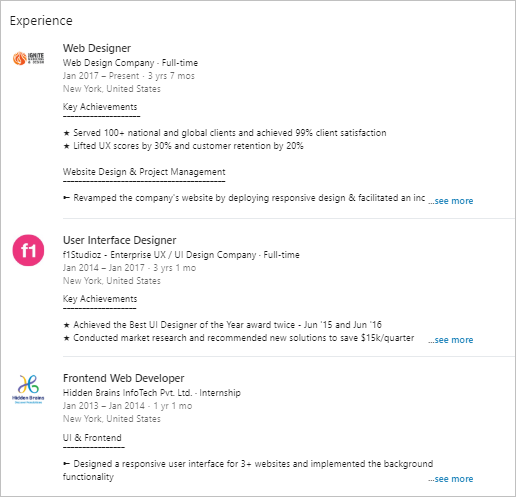
Task: Click Hidden Brains InfoTech Pvt. Ltd. name
Action: click(127, 393)
